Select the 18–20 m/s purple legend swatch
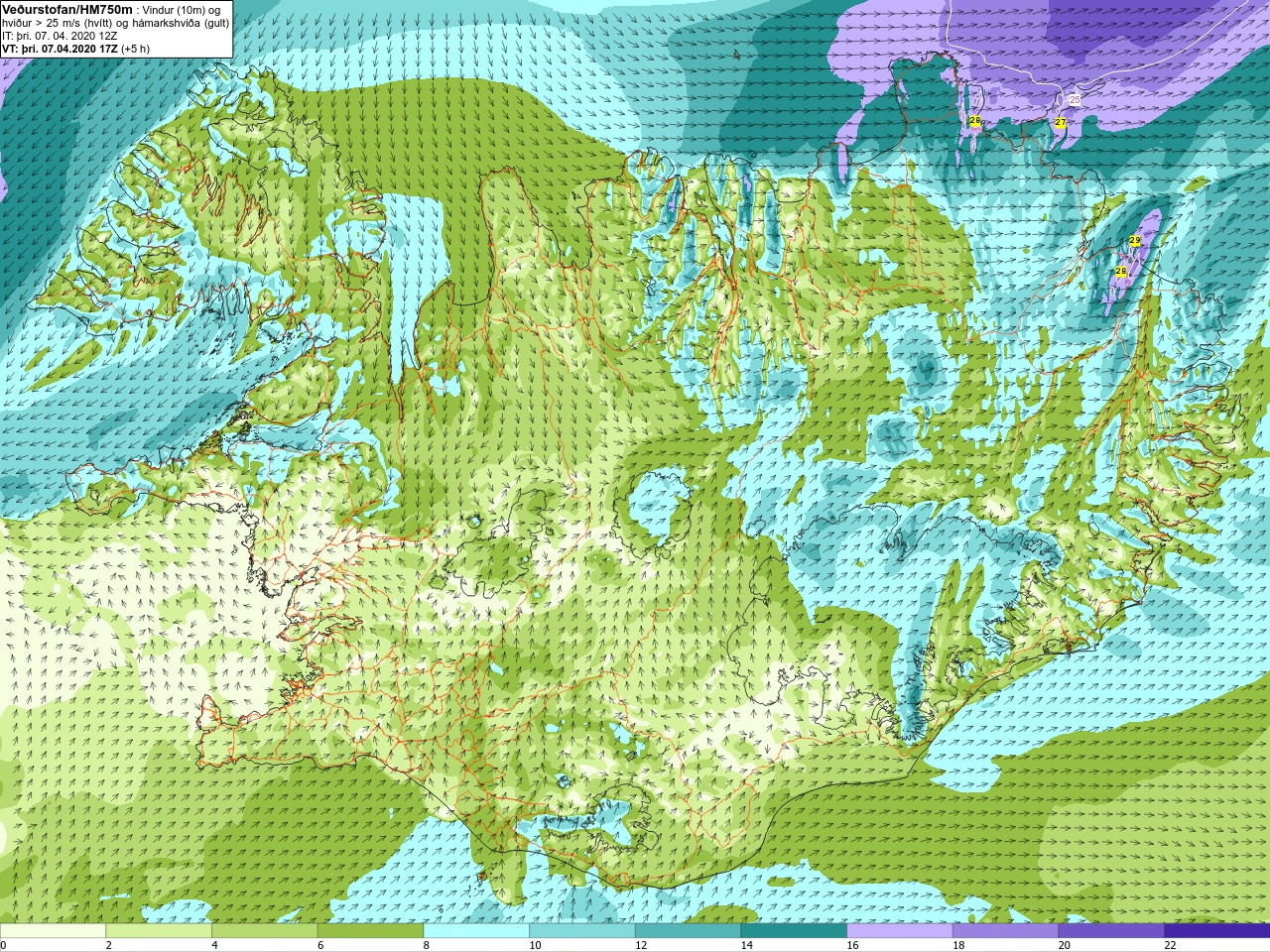The height and width of the screenshot is (952, 1270). click(x=1005, y=931)
